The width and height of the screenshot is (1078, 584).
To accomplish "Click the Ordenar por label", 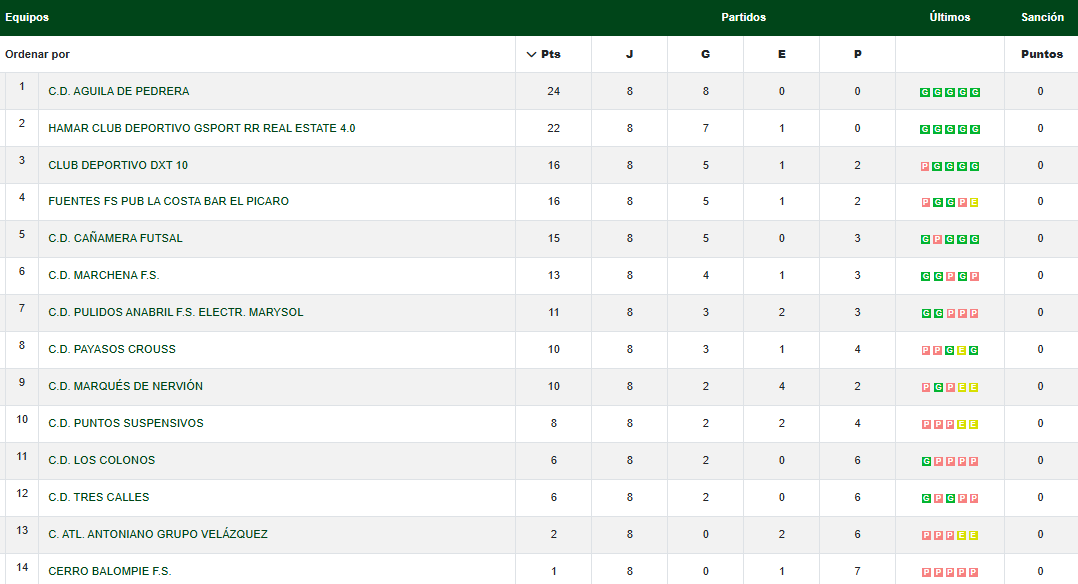I will coord(37,54).
